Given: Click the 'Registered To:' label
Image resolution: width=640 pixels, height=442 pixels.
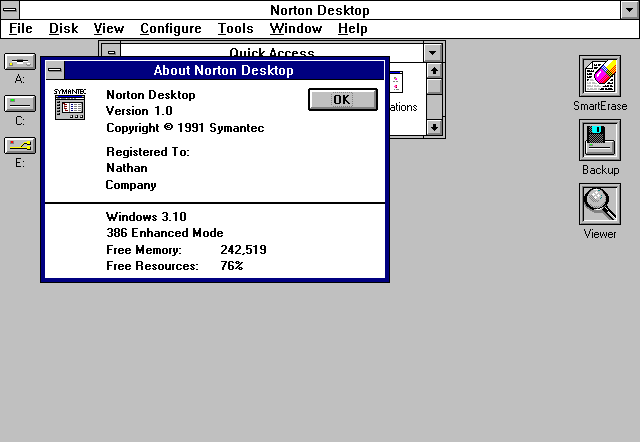Looking at the screenshot, I should tap(148, 152).
